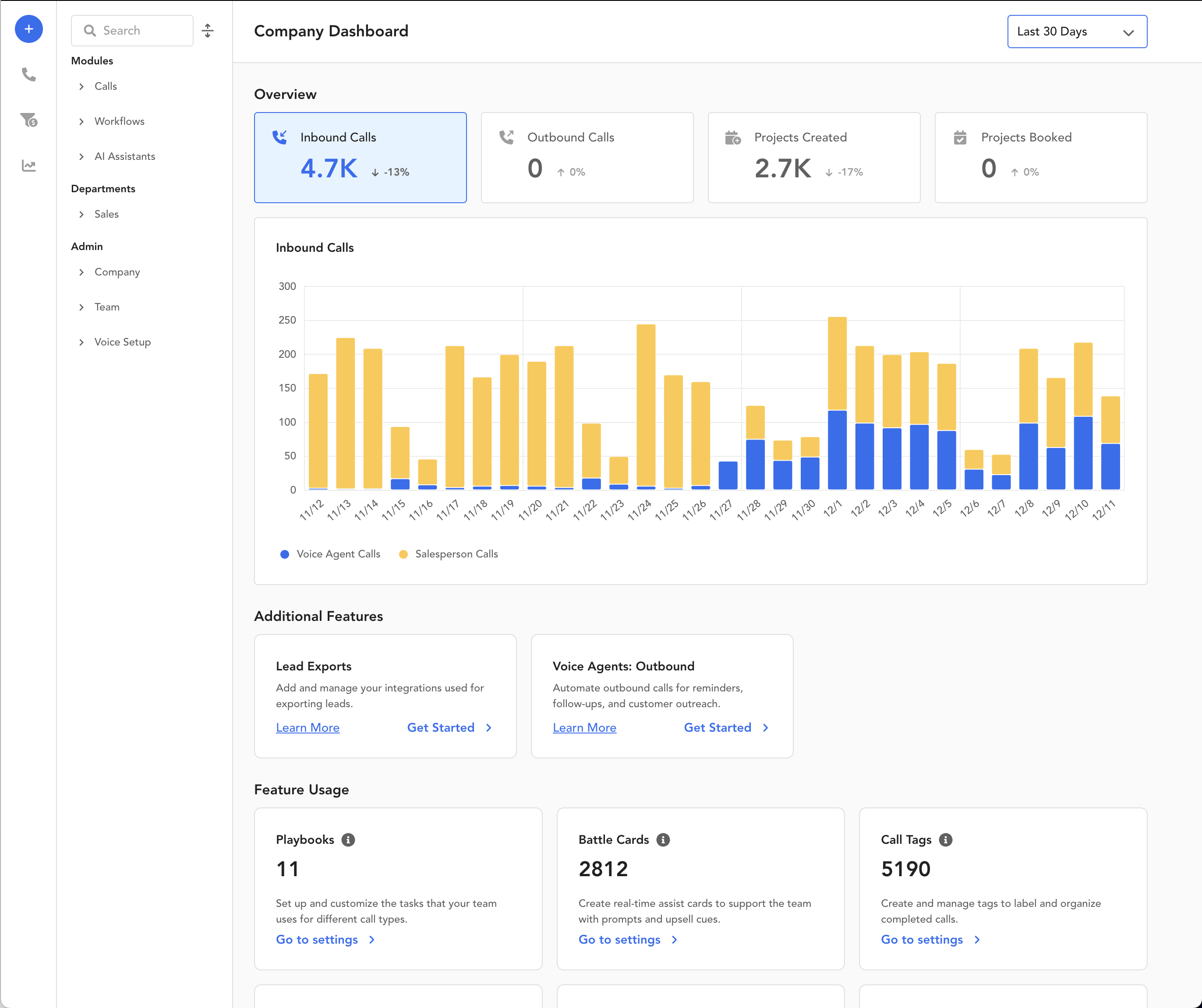Image resolution: width=1202 pixels, height=1008 pixels.
Task: Click the blue plus create button
Action: click(x=28, y=29)
